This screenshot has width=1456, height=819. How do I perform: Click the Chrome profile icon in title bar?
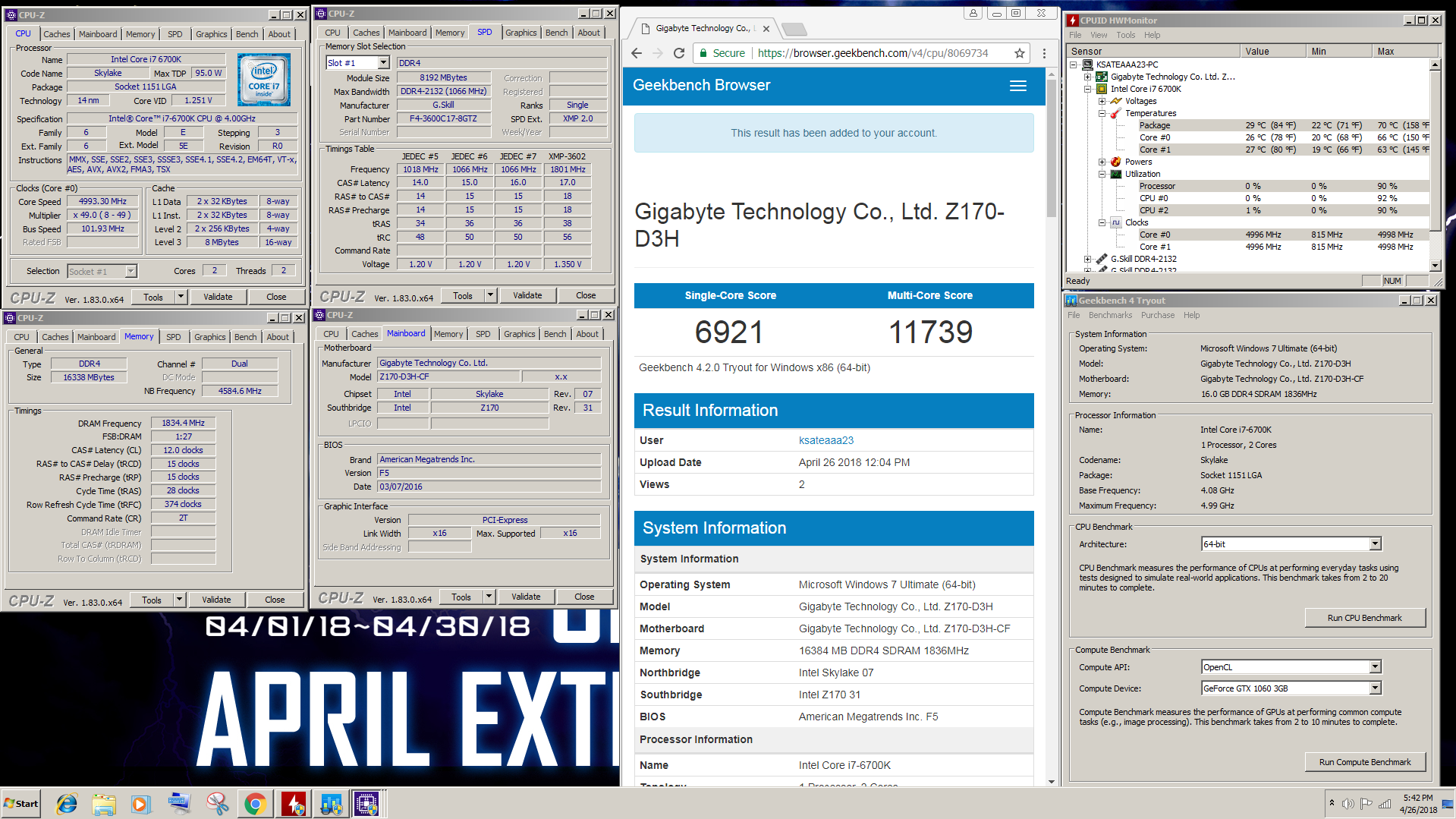[973, 13]
